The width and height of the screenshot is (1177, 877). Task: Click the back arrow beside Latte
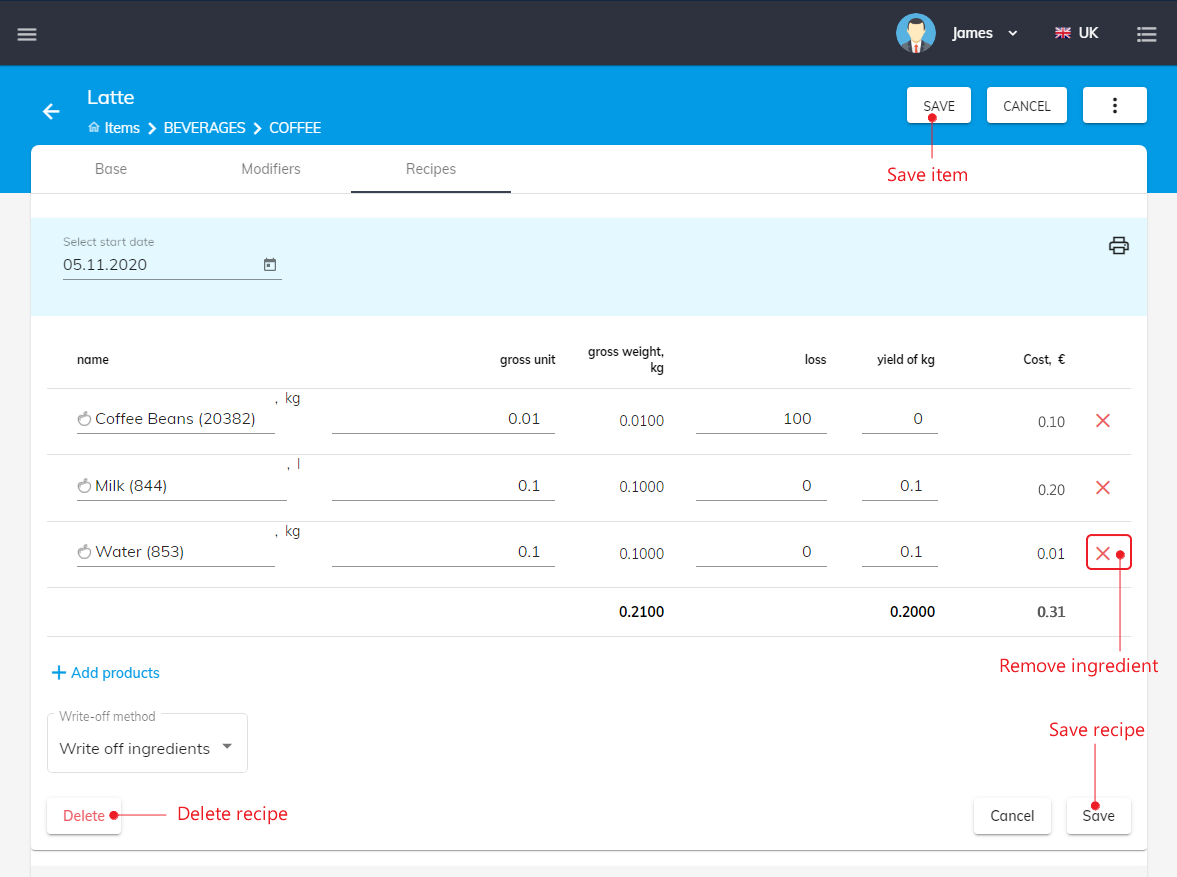pyautogui.click(x=51, y=111)
